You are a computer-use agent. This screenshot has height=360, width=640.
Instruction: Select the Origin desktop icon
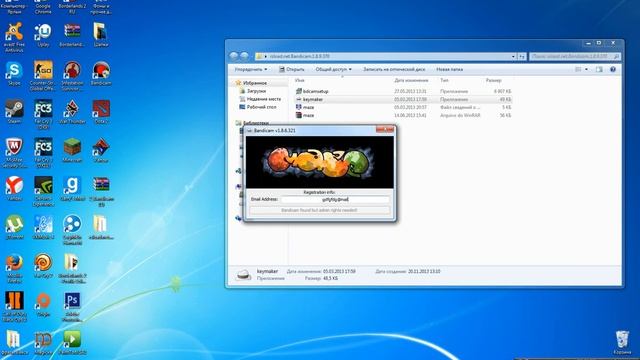click(43, 304)
